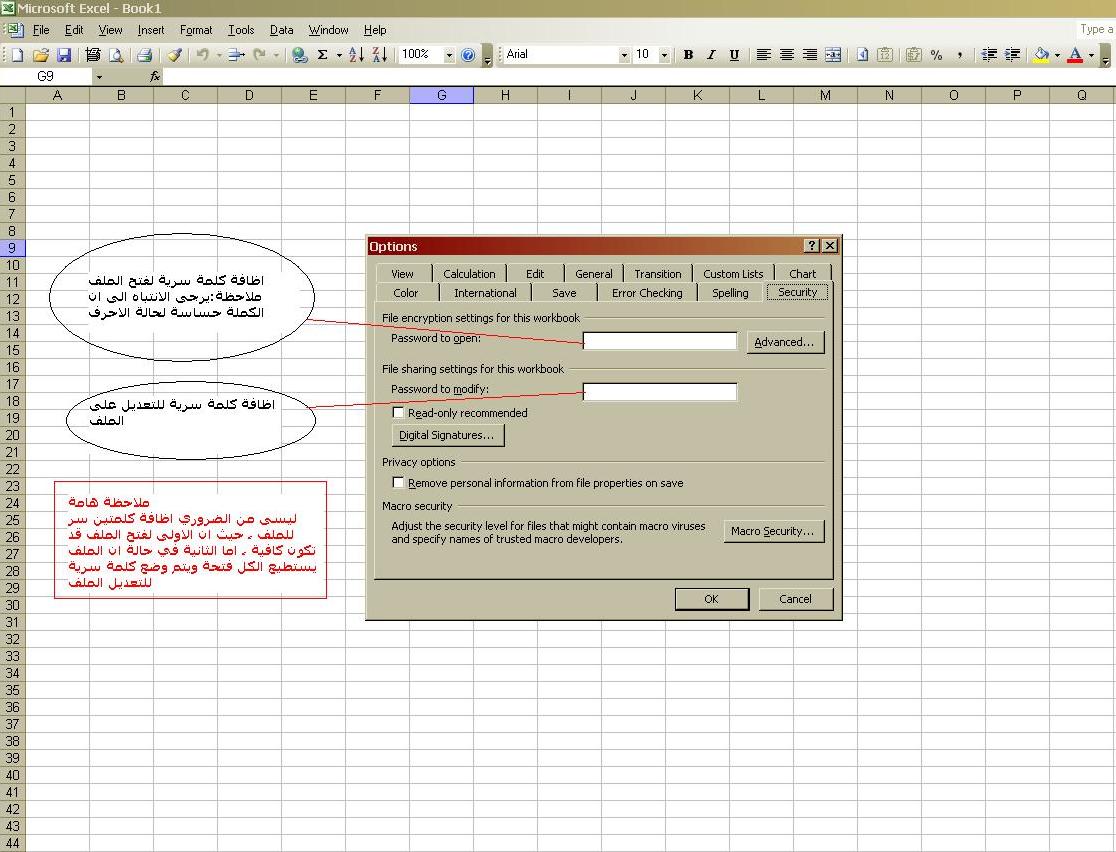Confirm the Options dialog with OK

coord(712,599)
